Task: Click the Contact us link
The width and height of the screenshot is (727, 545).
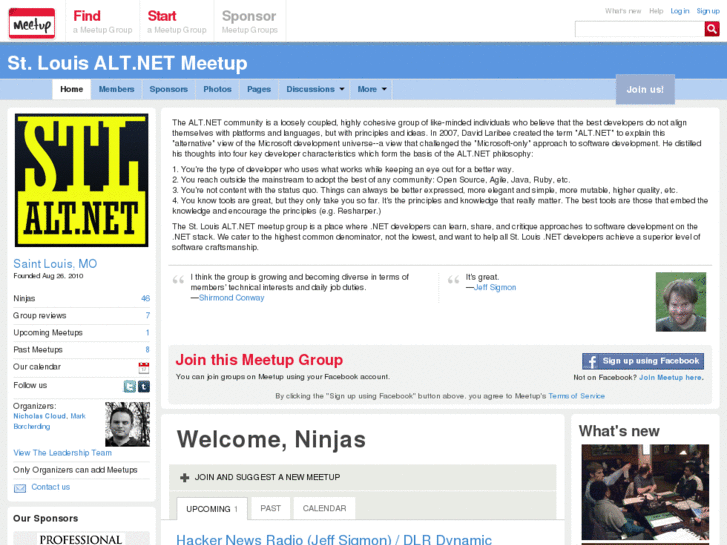Action: coord(51,487)
